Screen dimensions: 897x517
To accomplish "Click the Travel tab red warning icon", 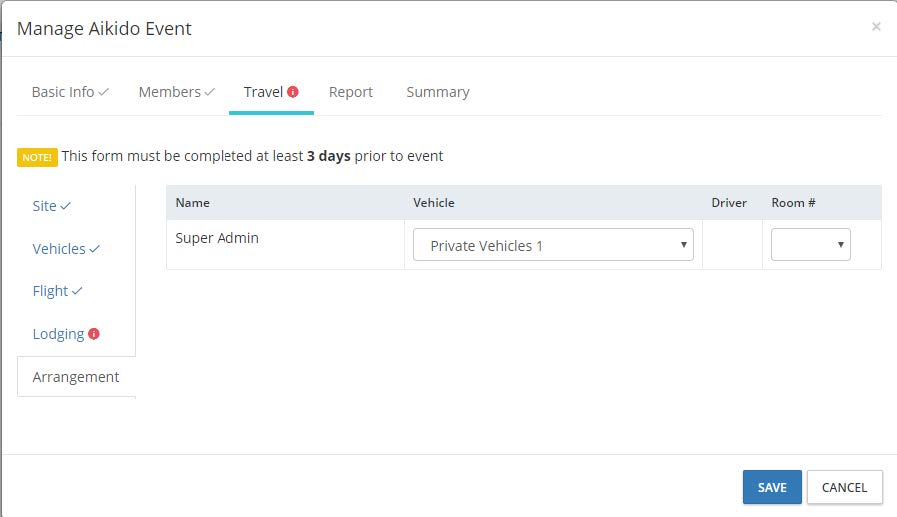I will (x=293, y=92).
